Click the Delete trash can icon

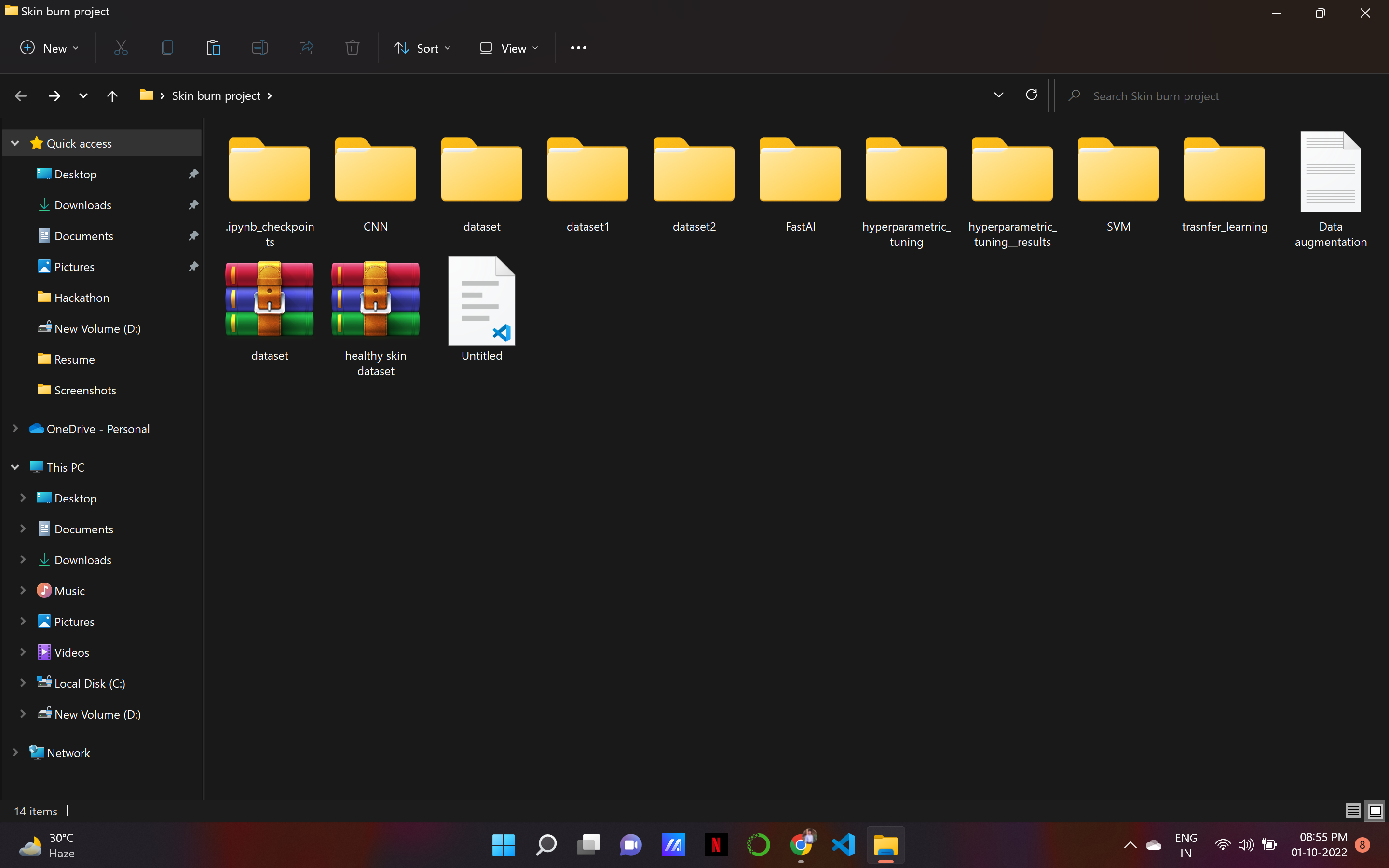click(353, 48)
